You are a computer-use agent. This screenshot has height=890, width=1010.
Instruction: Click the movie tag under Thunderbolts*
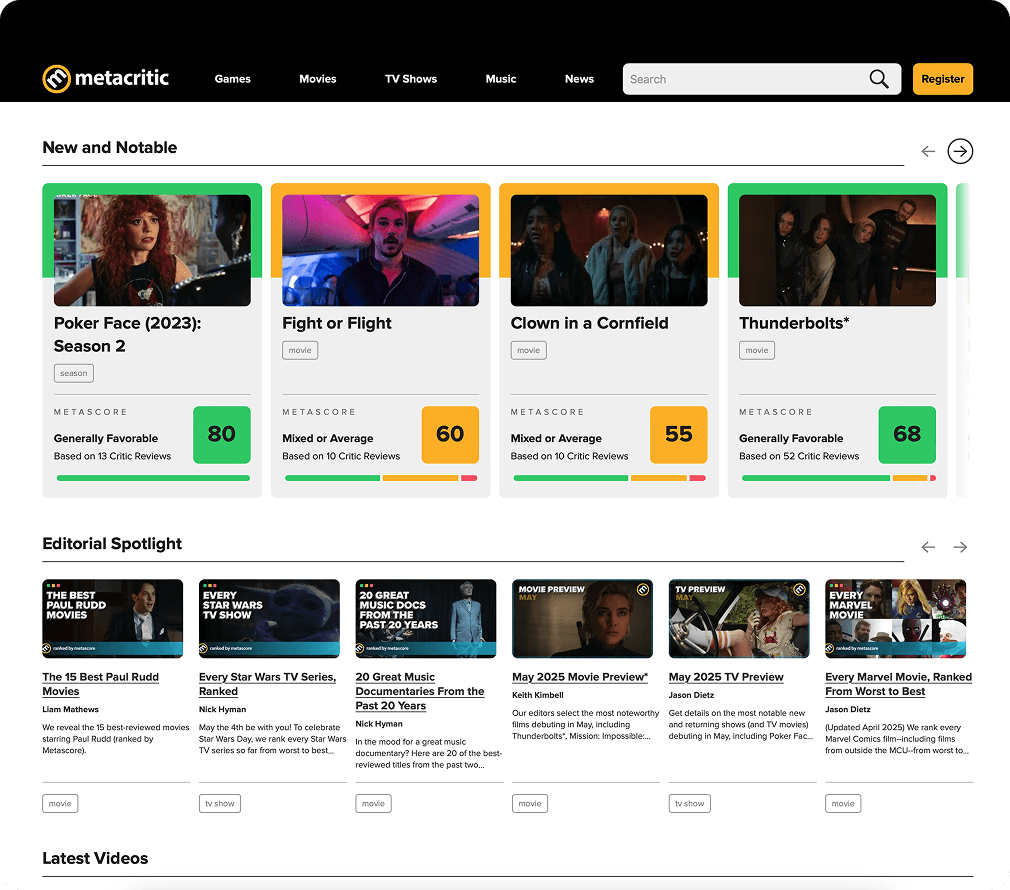757,350
